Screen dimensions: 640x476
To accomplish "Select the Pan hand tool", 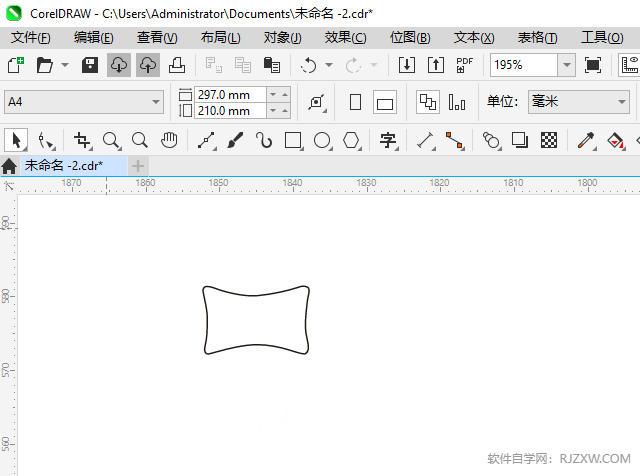I will (169, 141).
